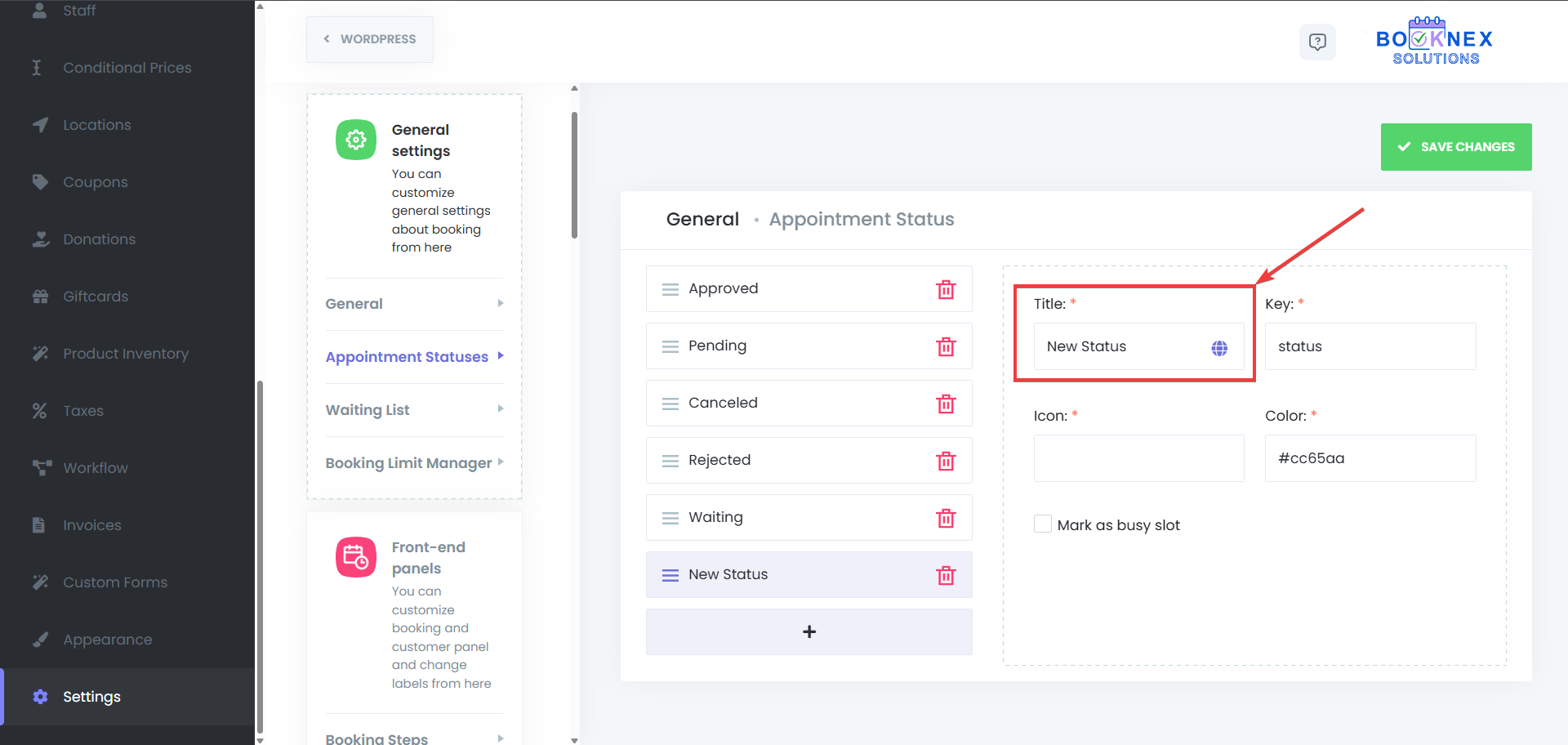1568x745 pixels.
Task: Expand Waiting List settings section
Action: coord(414,410)
